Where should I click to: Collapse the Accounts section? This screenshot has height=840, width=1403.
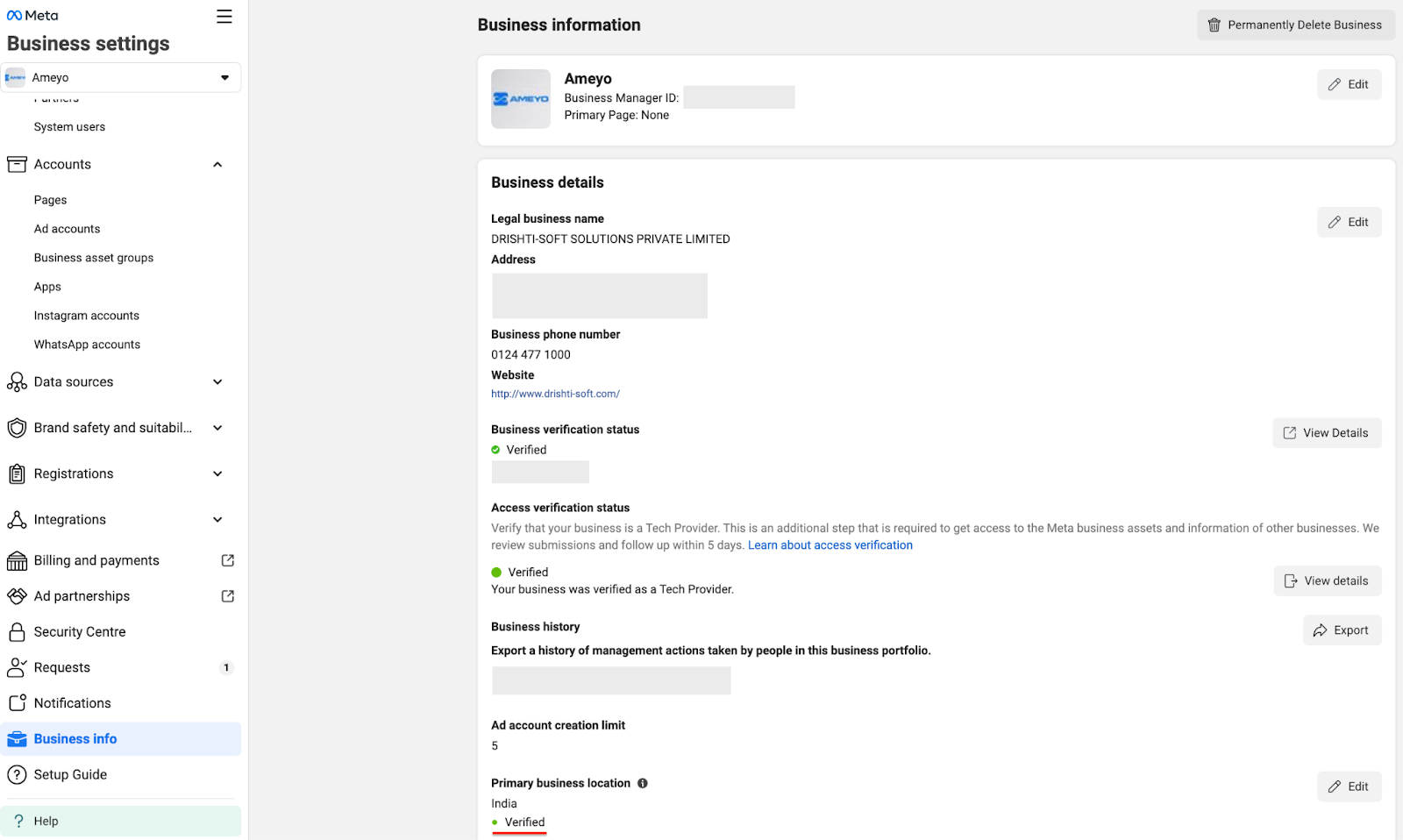click(x=217, y=165)
